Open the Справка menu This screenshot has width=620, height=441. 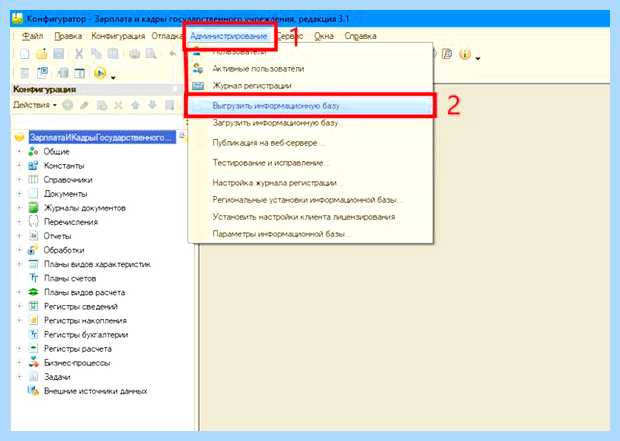[360, 36]
